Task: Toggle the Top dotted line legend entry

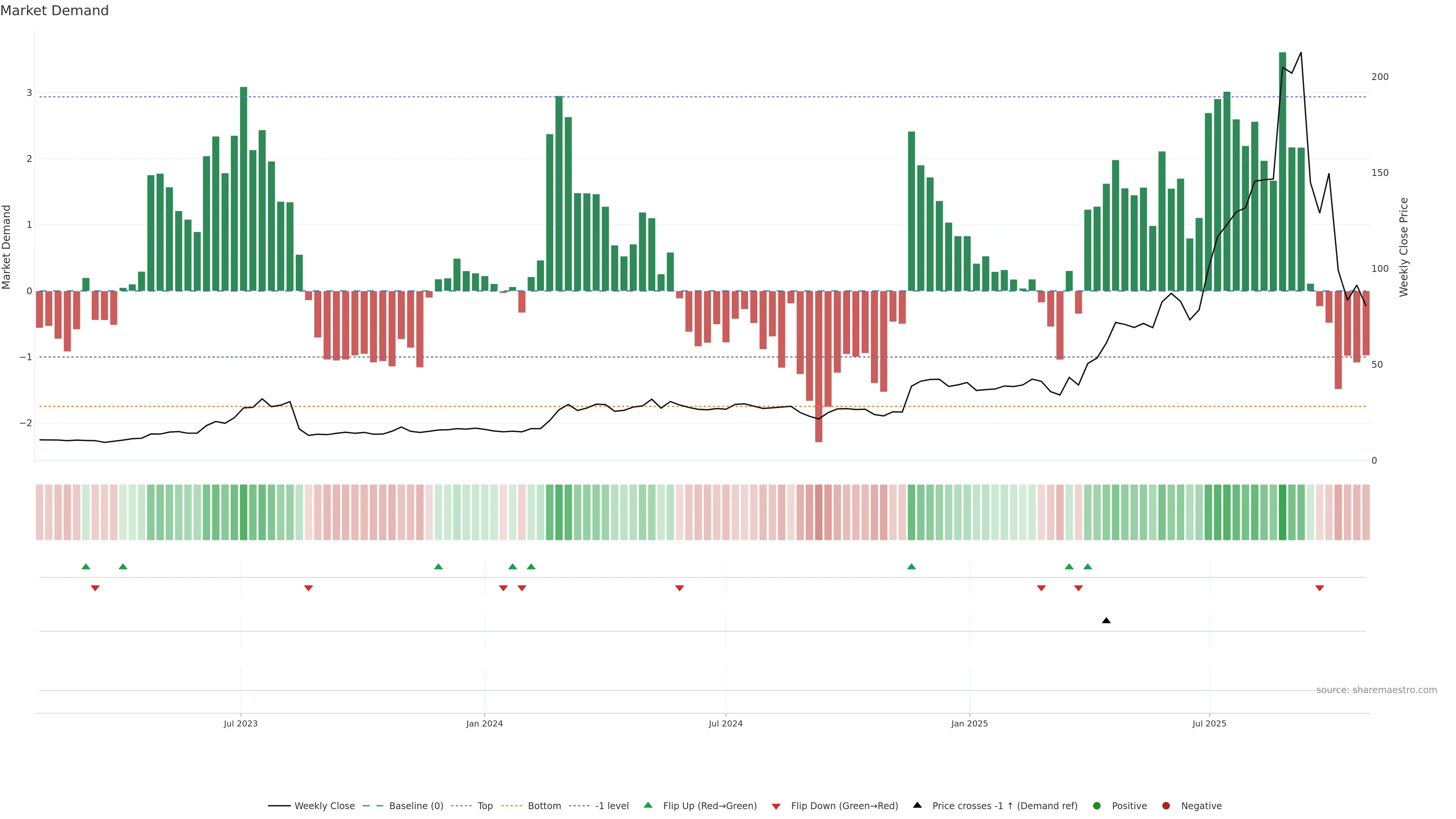Action: [485, 805]
